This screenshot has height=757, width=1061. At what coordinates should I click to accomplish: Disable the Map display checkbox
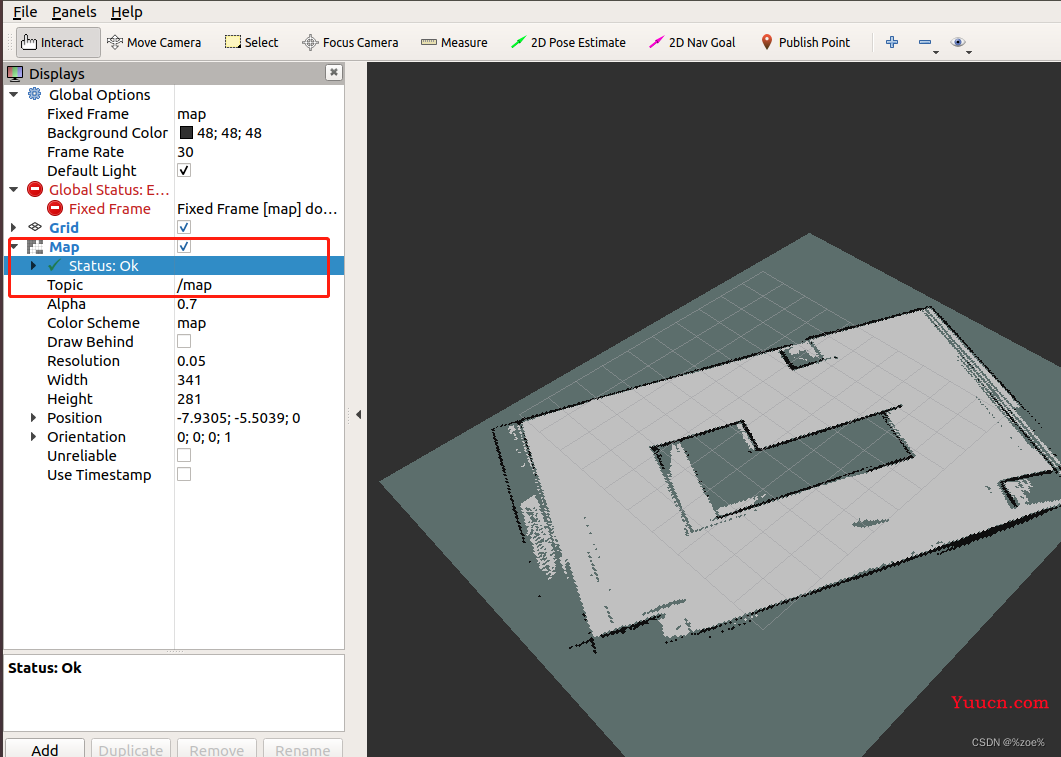tap(184, 246)
